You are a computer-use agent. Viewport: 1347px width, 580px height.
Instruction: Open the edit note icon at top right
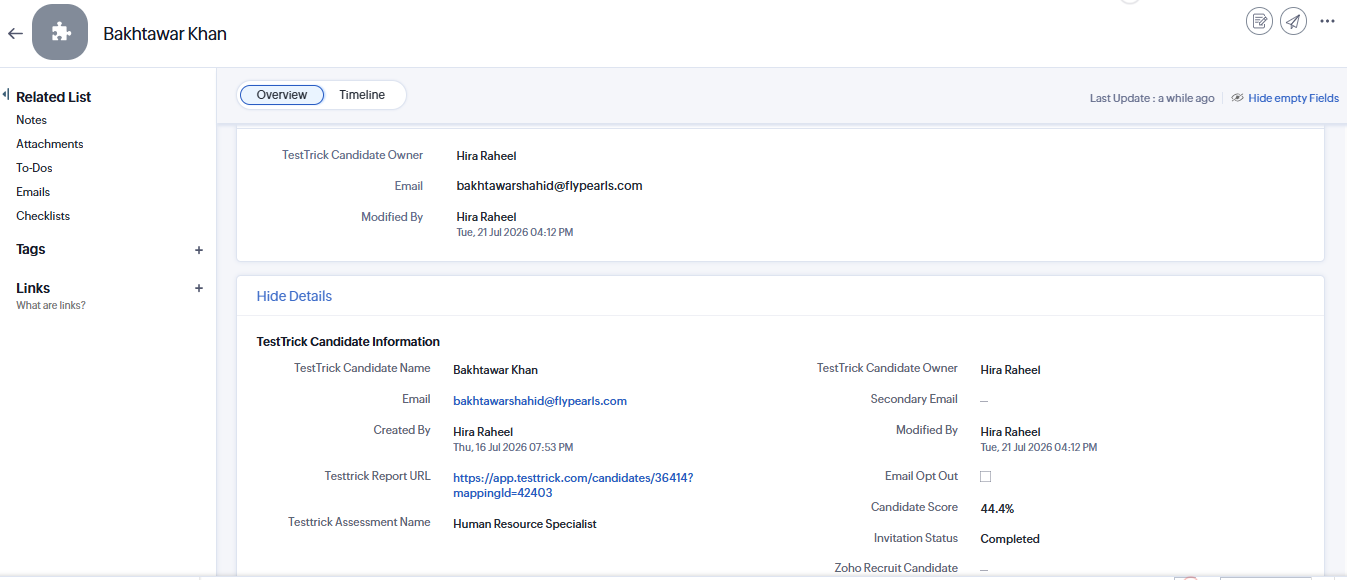pyautogui.click(x=1260, y=21)
